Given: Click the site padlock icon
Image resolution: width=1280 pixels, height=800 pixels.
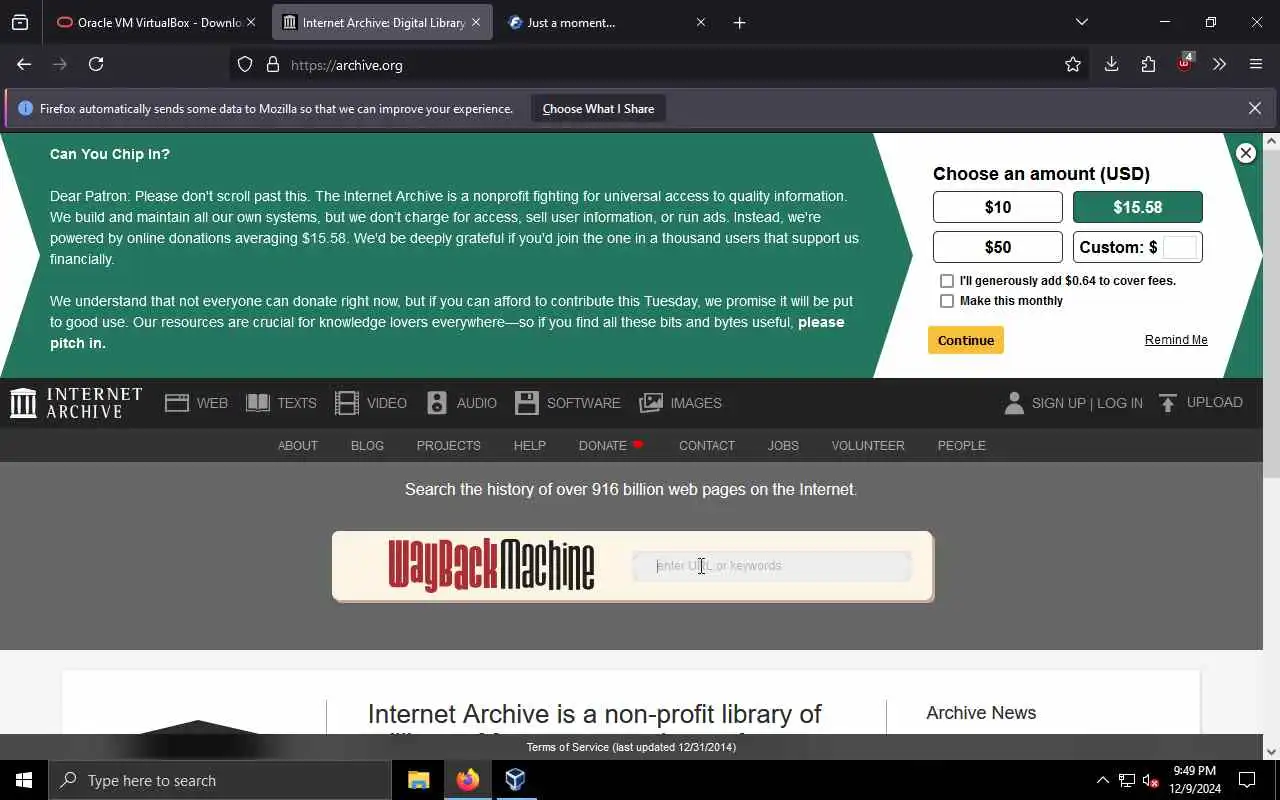Looking at the screenshot, I should (273, 65).
